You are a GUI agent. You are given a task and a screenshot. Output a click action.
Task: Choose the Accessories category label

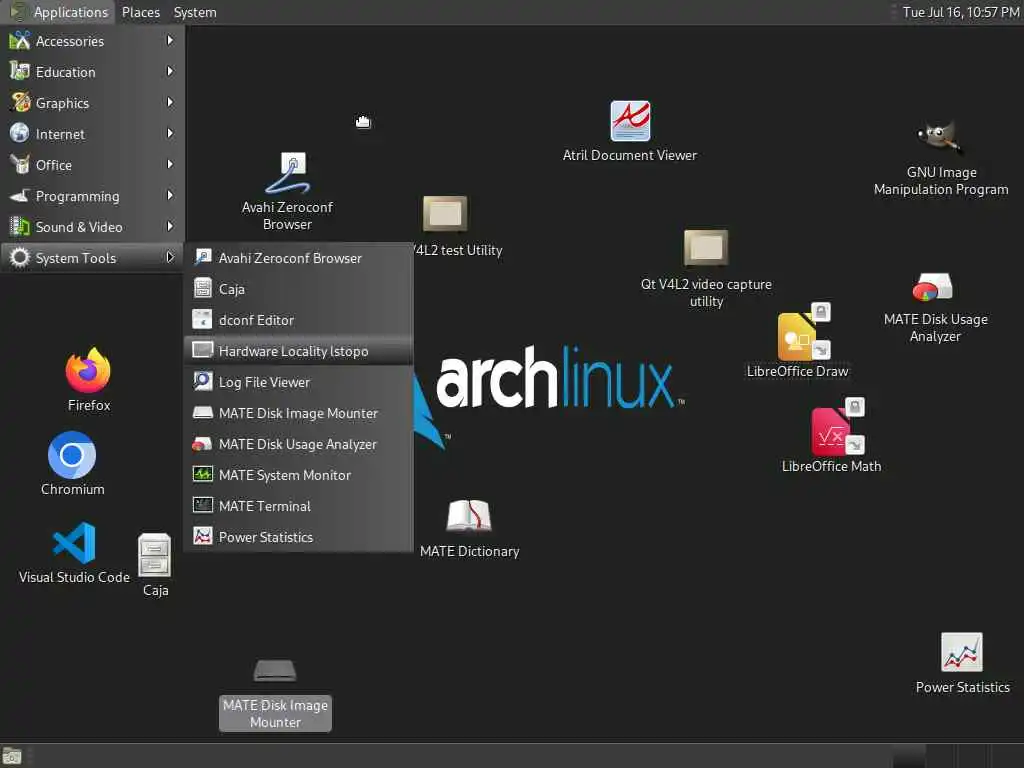pyautogui.click(x=69, y=41)
